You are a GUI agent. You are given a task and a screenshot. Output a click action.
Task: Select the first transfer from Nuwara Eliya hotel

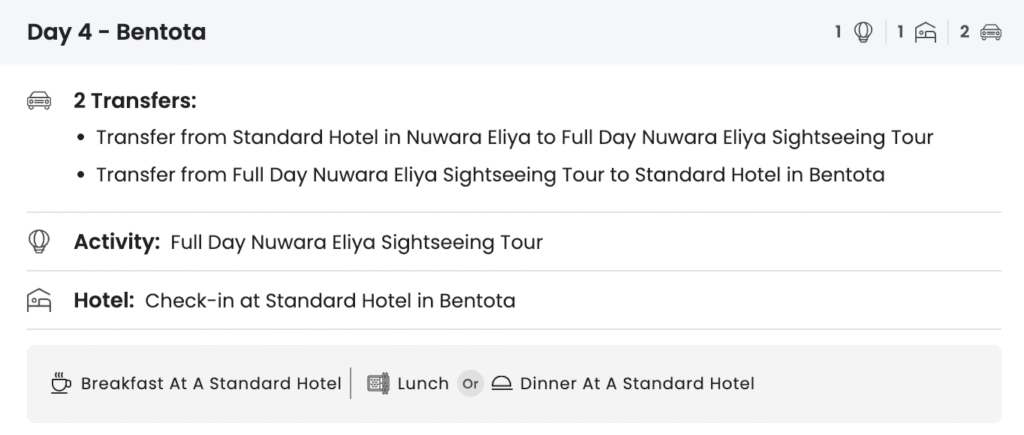click(514, 137)
